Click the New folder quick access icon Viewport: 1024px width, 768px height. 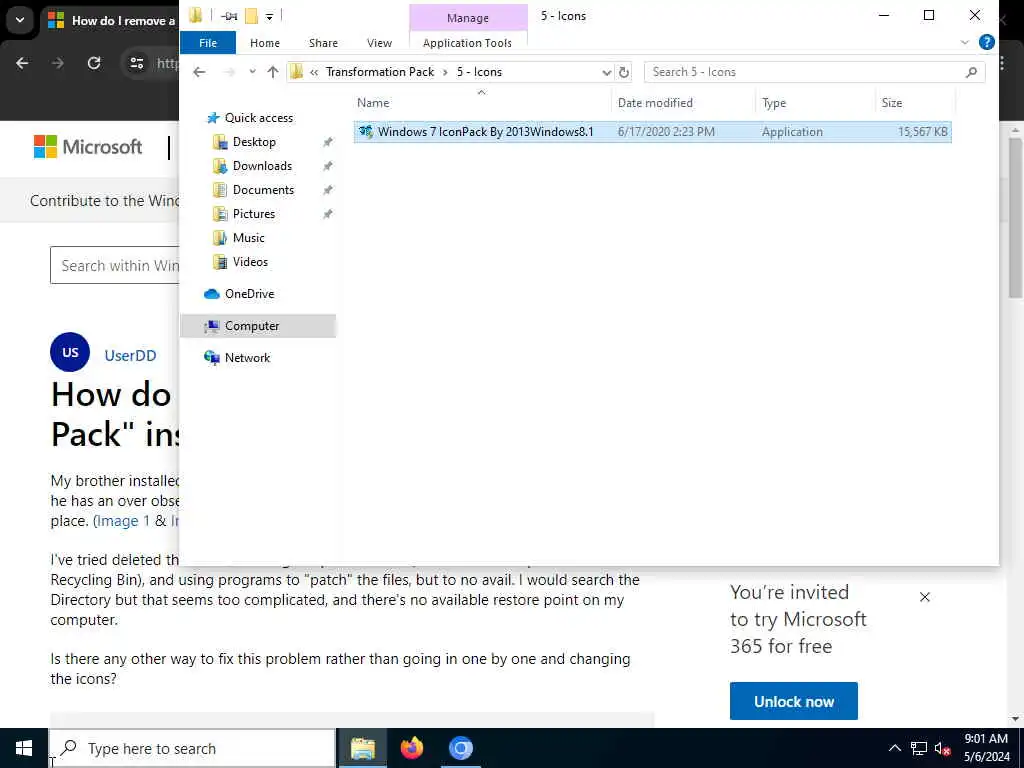click(251, 16)
